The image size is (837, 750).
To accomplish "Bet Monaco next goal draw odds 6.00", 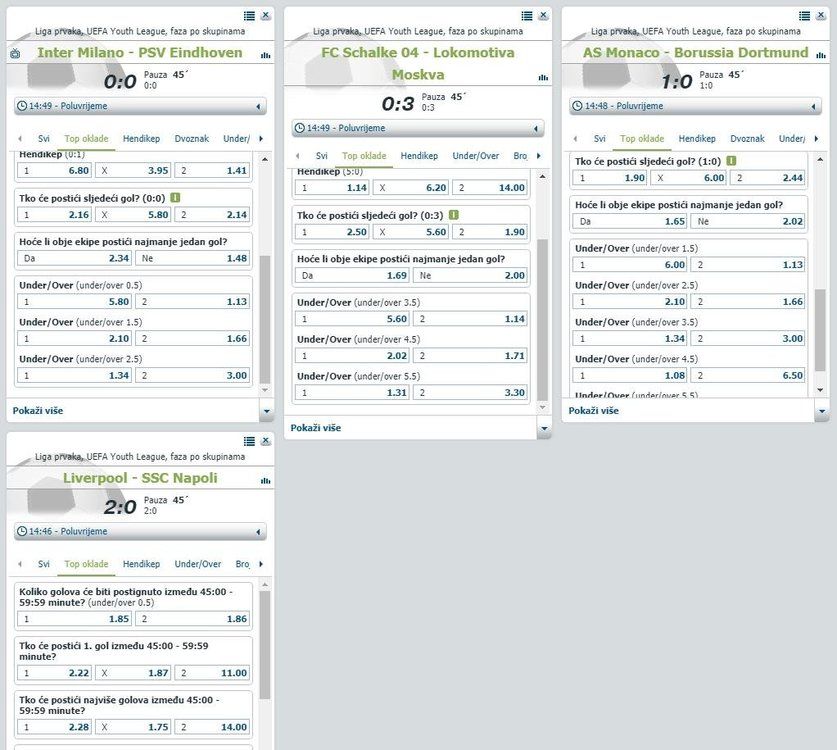I will pos(689,178).
